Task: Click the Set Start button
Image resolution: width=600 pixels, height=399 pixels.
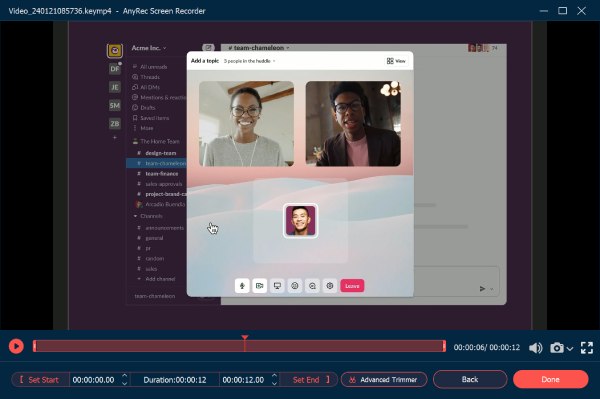Action: coord(40,379)
